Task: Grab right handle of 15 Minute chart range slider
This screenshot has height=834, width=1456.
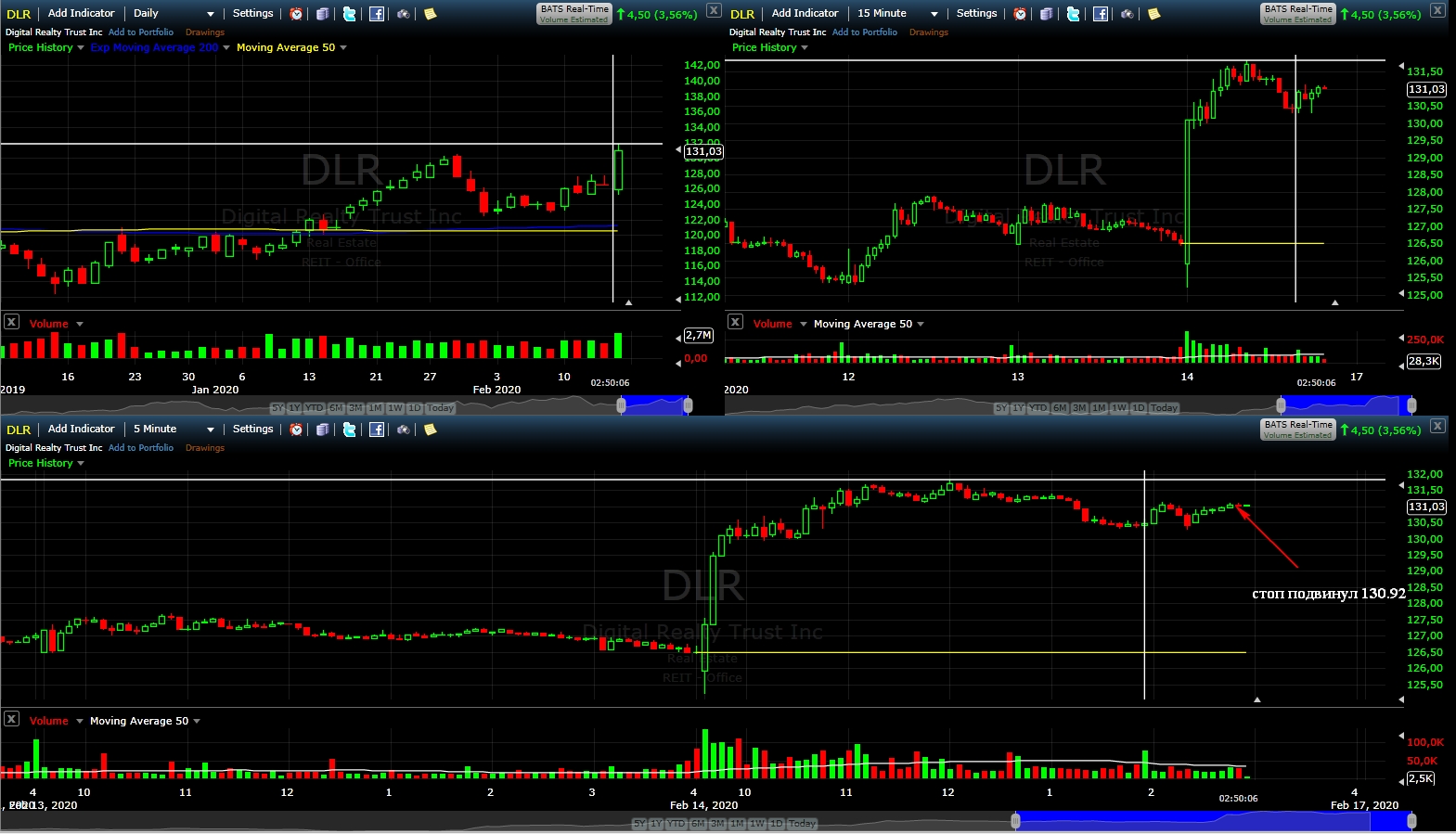Action: [1411, 405]
